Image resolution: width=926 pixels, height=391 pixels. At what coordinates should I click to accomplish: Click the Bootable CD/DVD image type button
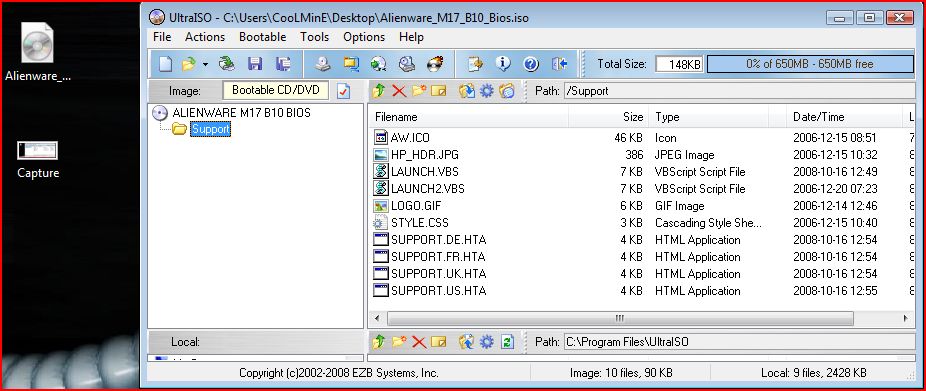click(276, 91)
